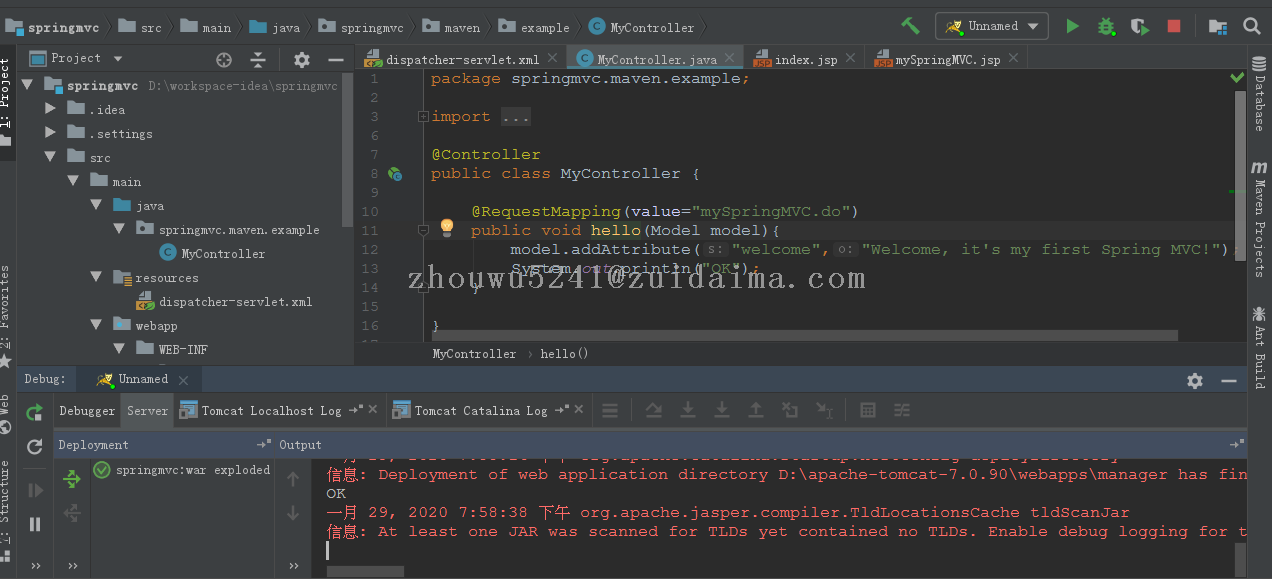This screenshot has height=579, width=1272.
Task: Collapse the java folder
Action: click(96, 205)
